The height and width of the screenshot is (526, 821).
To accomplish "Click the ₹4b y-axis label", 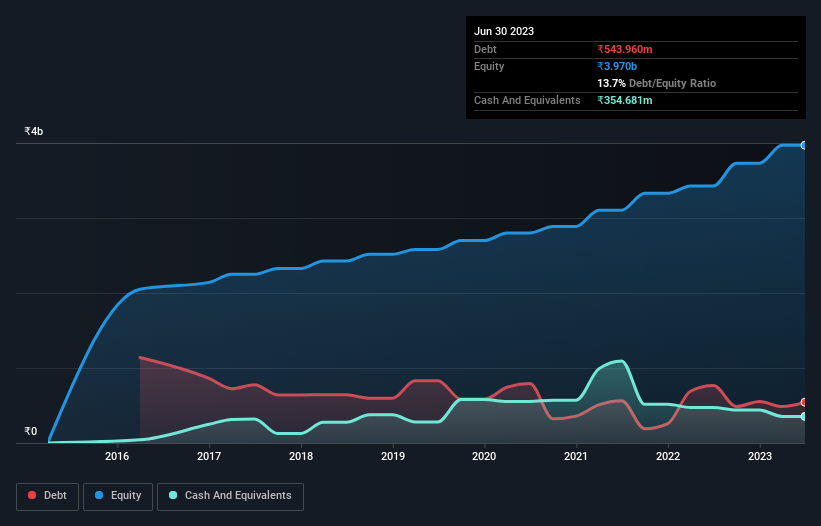I will pyautogui.click(x=34, y=131).
